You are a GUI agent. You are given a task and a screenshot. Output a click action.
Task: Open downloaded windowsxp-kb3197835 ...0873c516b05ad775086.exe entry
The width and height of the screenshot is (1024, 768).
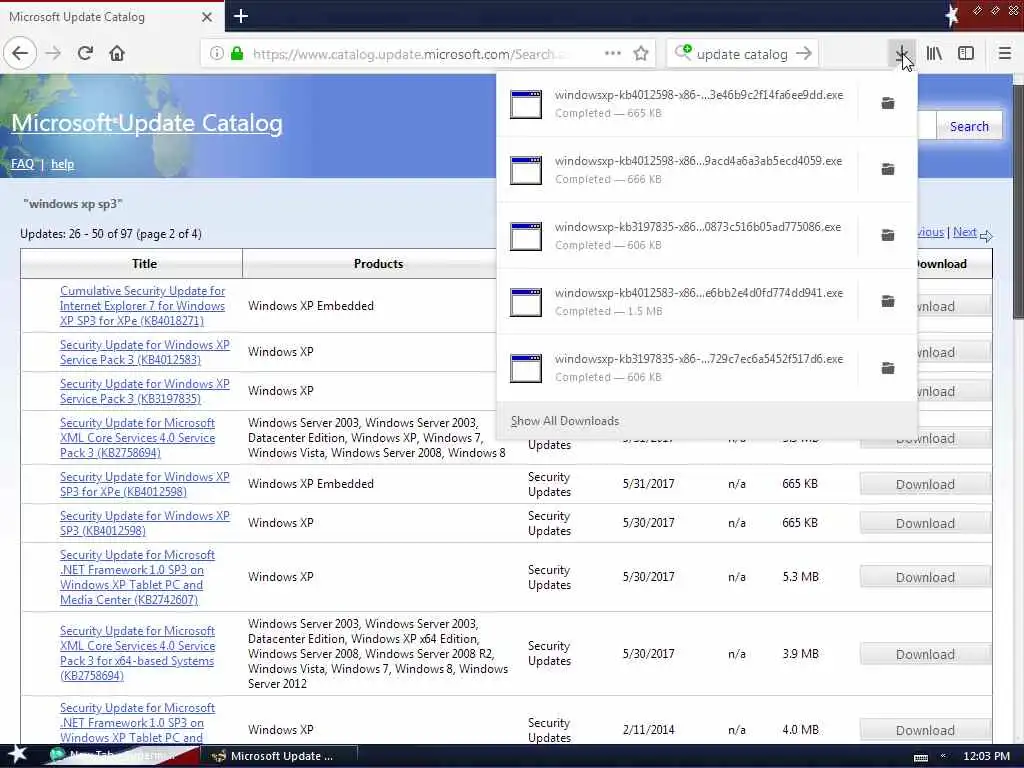tap(677, 235)
